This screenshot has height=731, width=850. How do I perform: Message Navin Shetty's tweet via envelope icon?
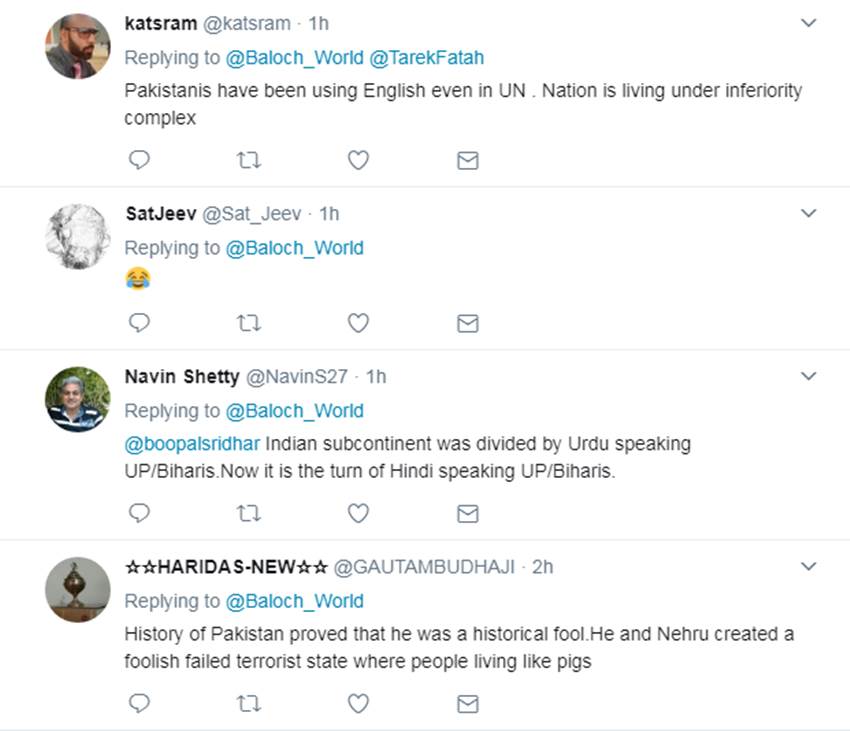[467, 513]
